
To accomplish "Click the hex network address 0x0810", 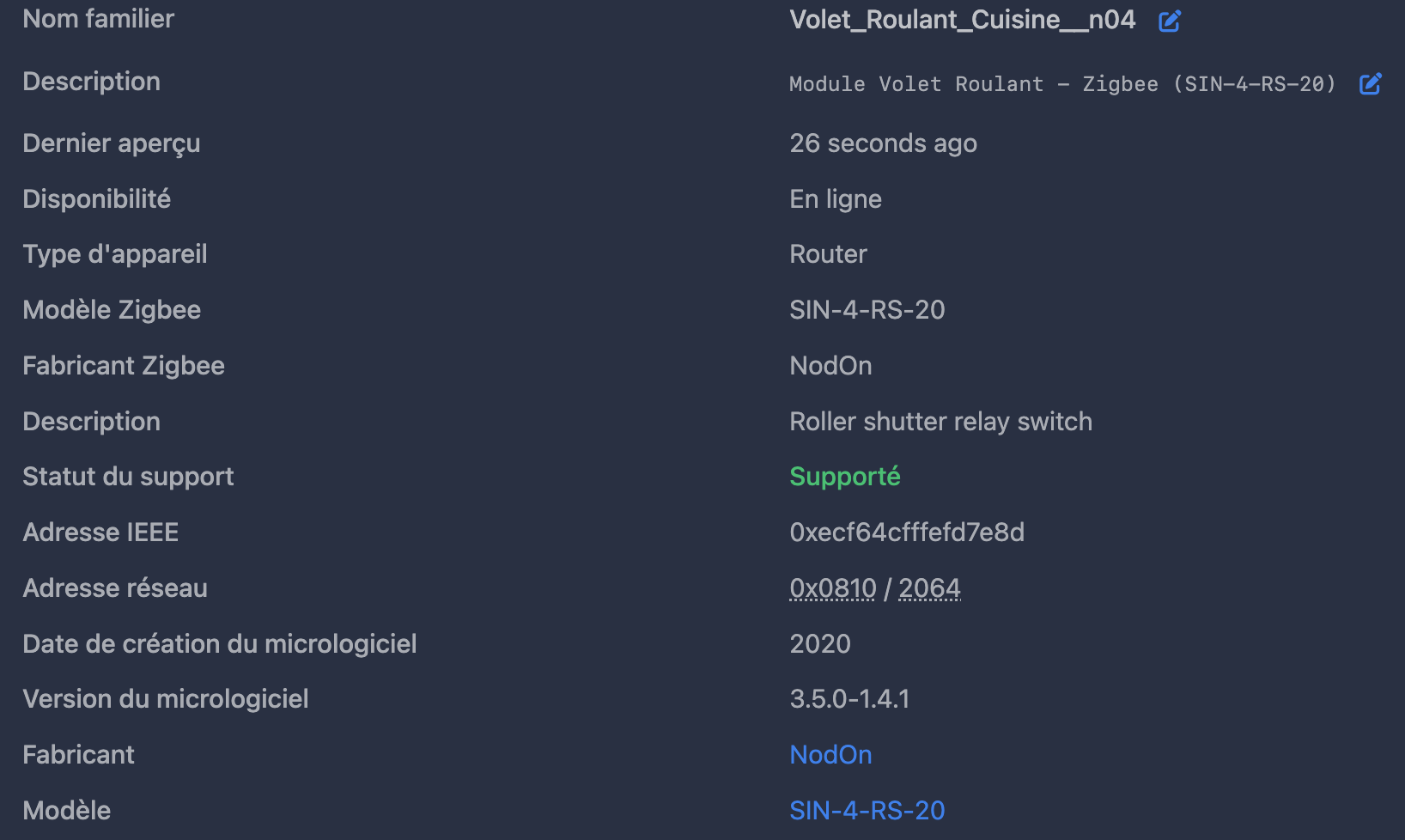I will (x=833, y=588).
